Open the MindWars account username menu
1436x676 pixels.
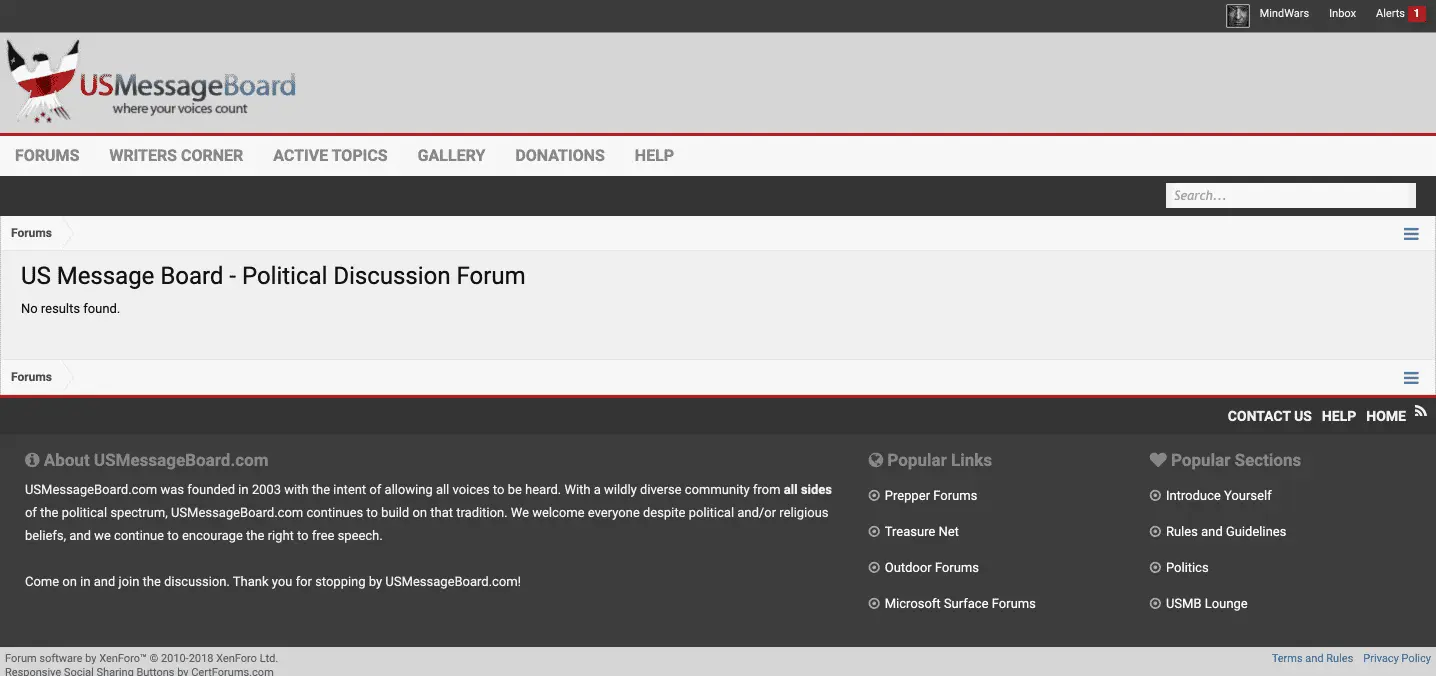point(1284,14)
